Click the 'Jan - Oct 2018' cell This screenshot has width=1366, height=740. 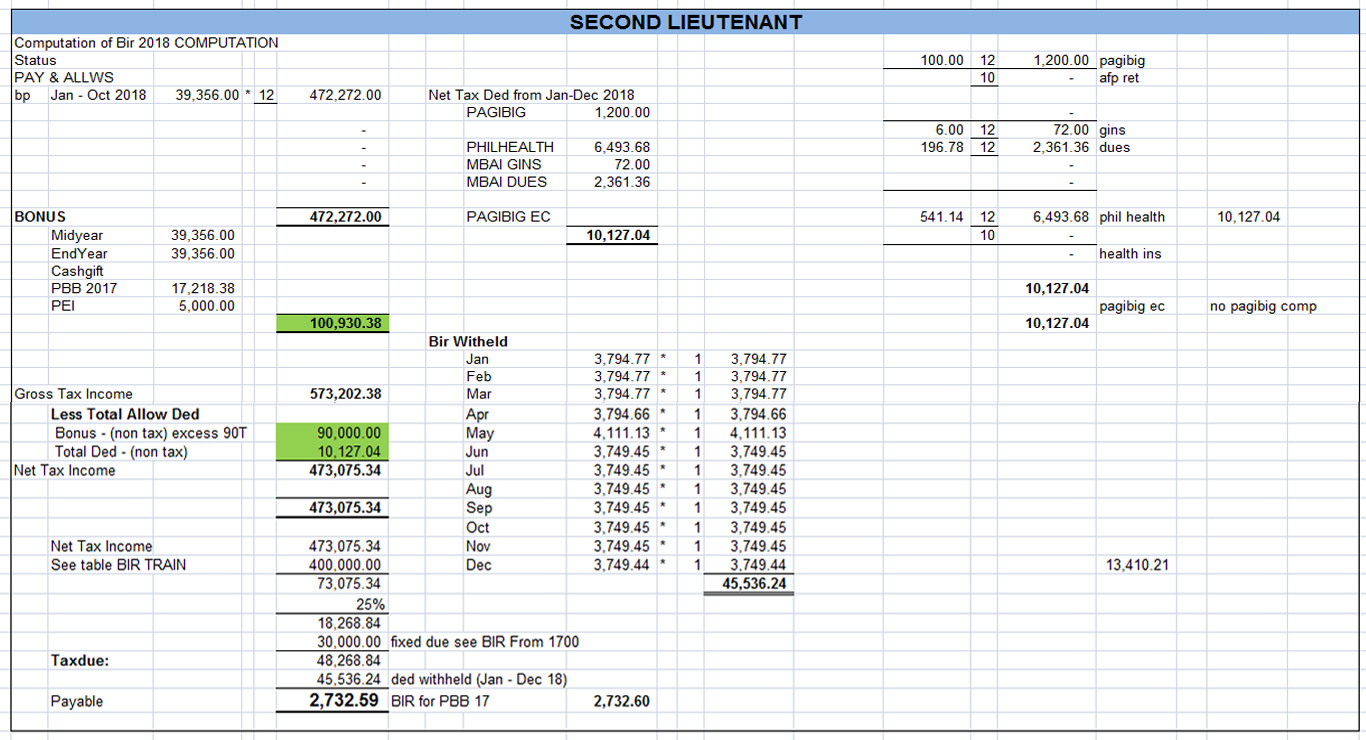click(98, 95)
